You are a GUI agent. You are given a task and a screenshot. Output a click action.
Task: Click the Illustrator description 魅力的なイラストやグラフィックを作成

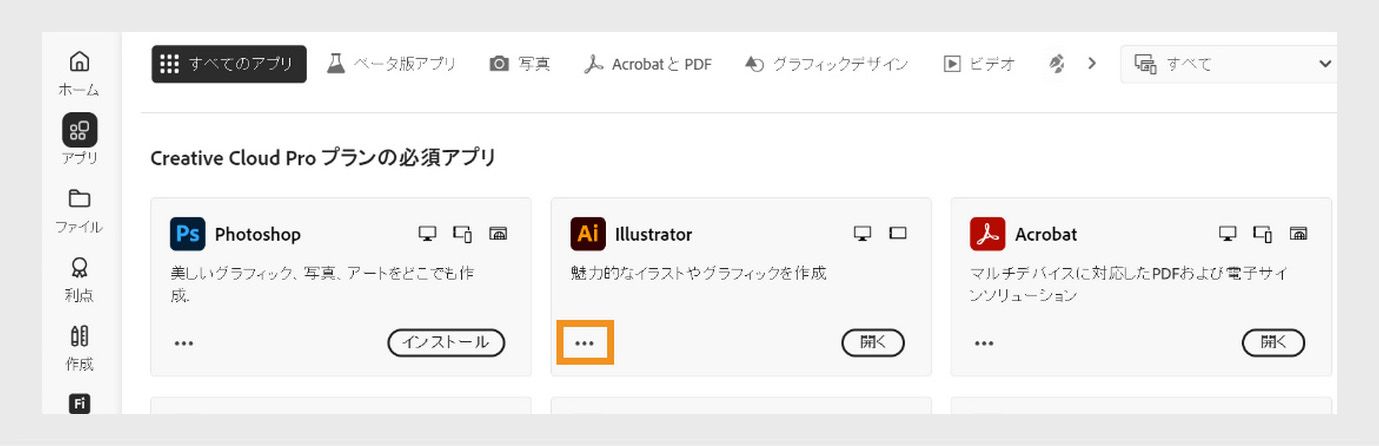pyautogui.click(x=698, y=272)
